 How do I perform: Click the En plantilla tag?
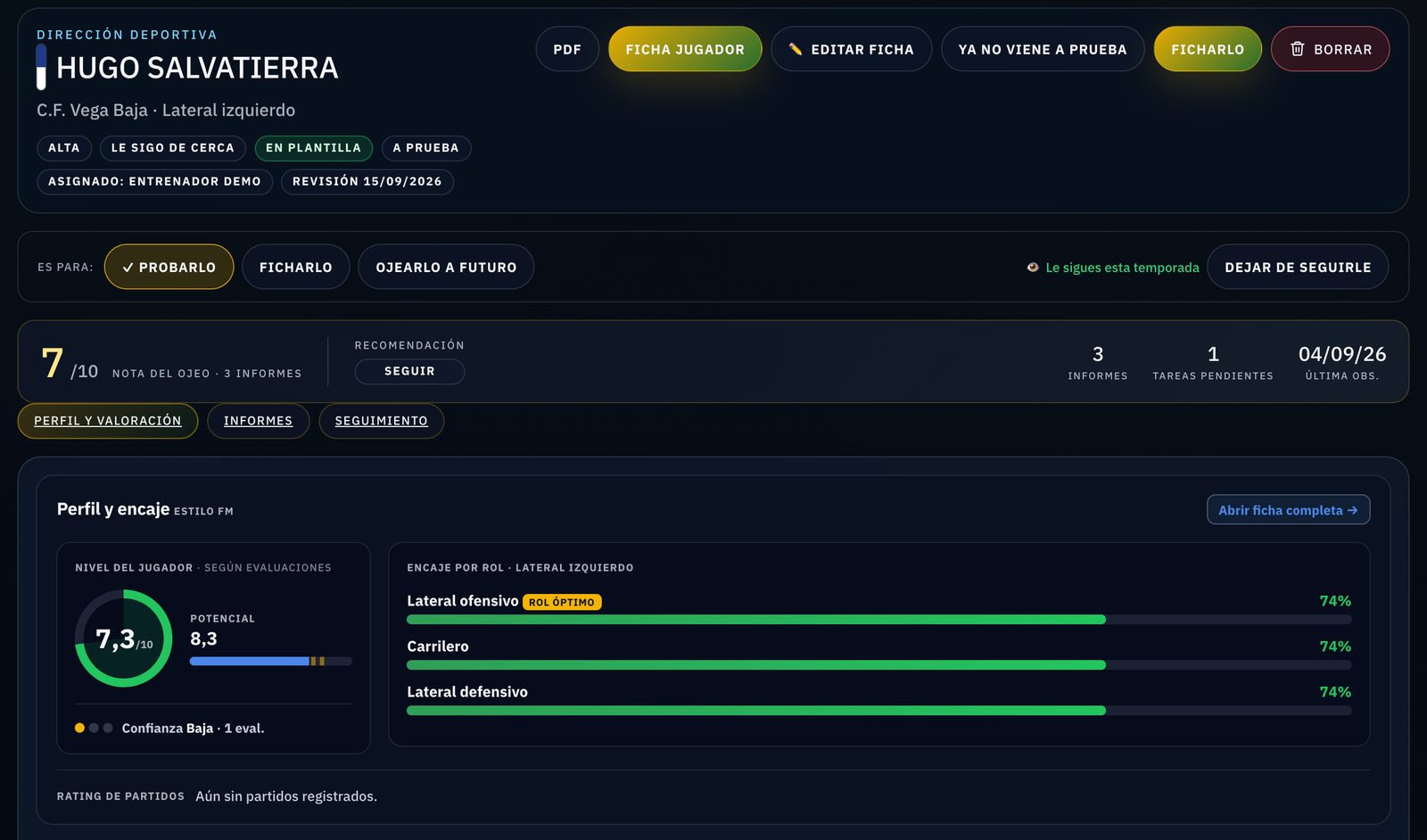[x=313, y=148]
